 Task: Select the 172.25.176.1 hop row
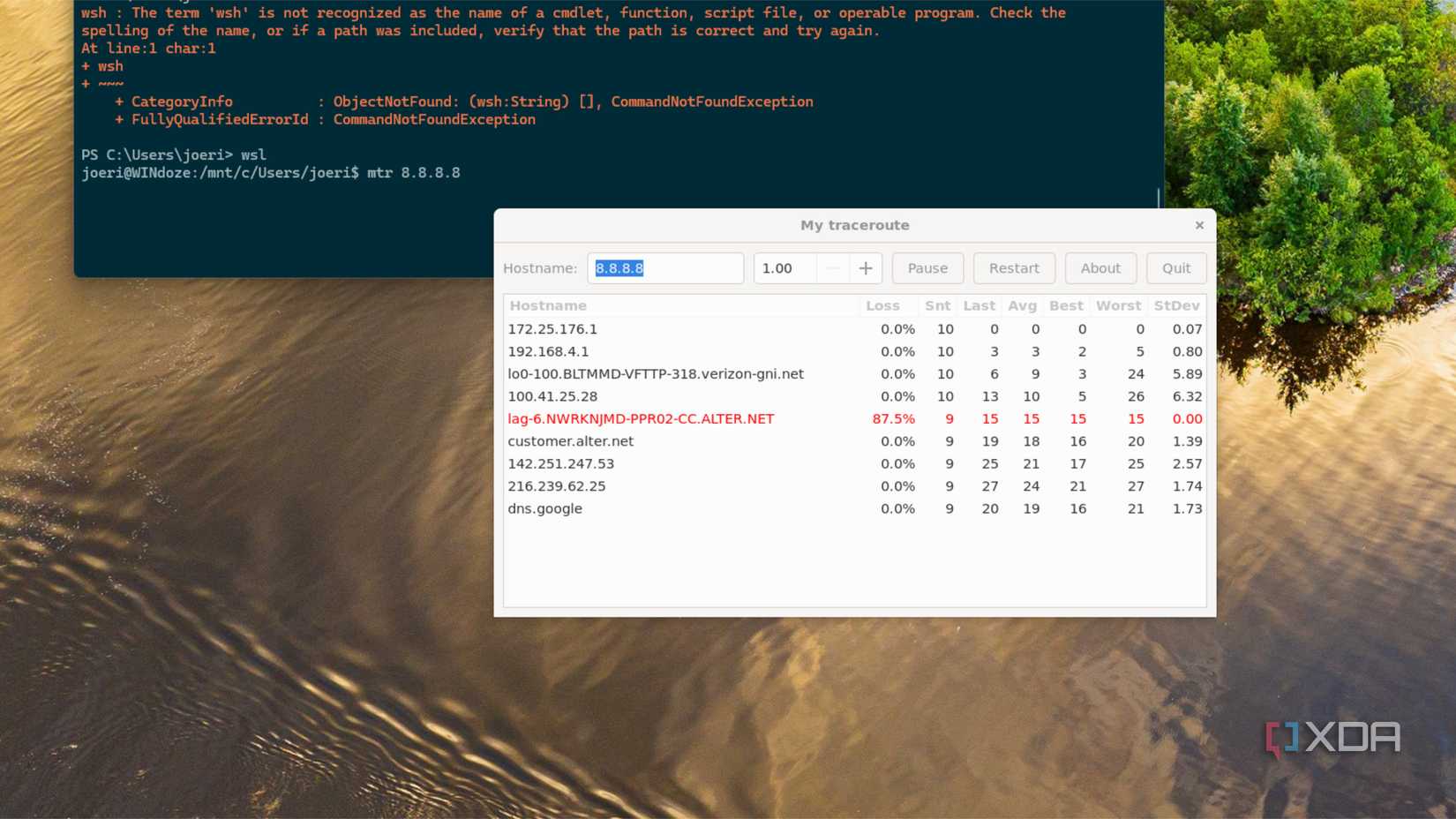[854, 329]
